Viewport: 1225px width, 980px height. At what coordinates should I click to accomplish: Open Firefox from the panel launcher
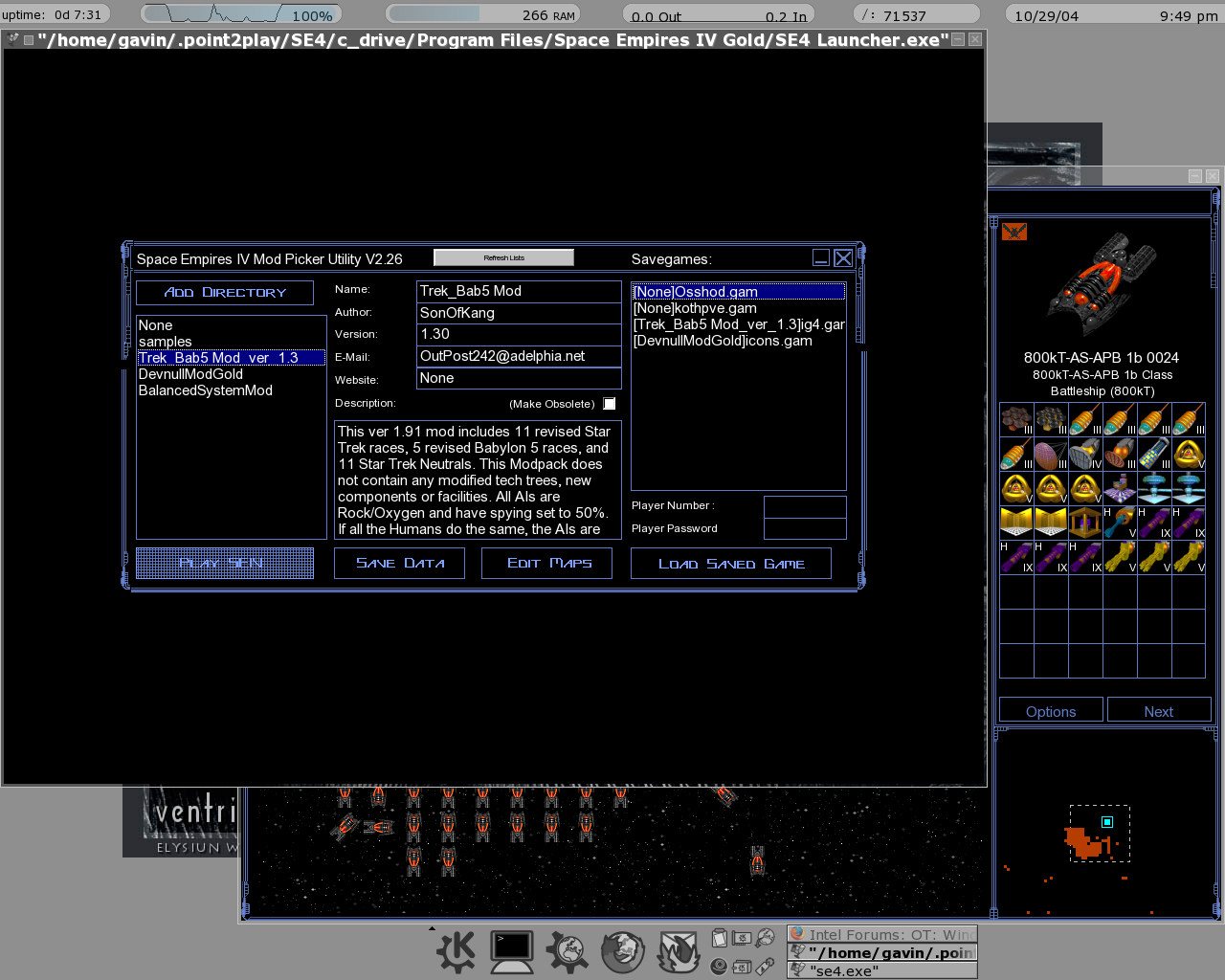click(x=622, y=952)
